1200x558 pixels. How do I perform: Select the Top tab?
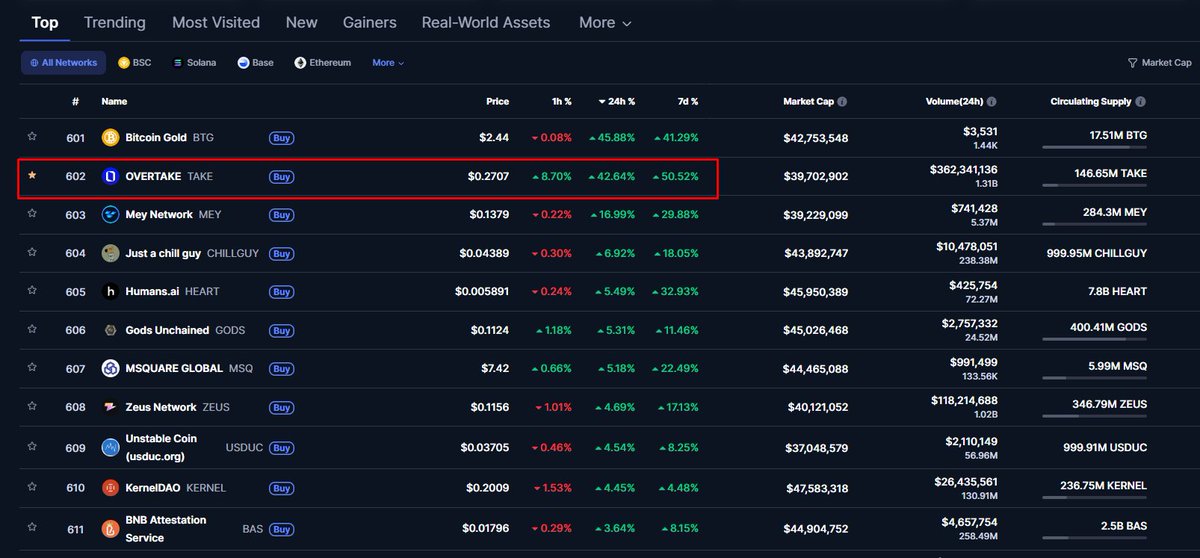45,22
